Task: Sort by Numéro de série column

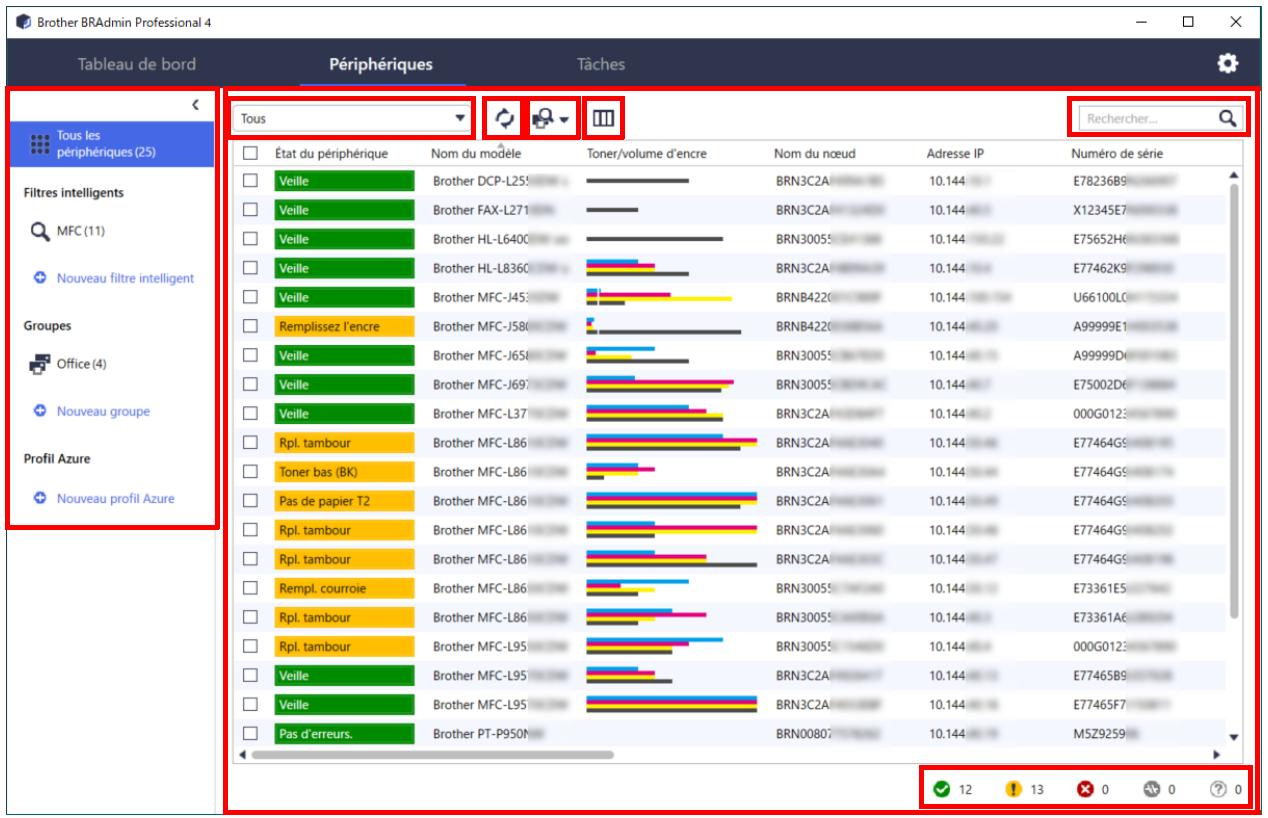Action: coord(1116,154)
